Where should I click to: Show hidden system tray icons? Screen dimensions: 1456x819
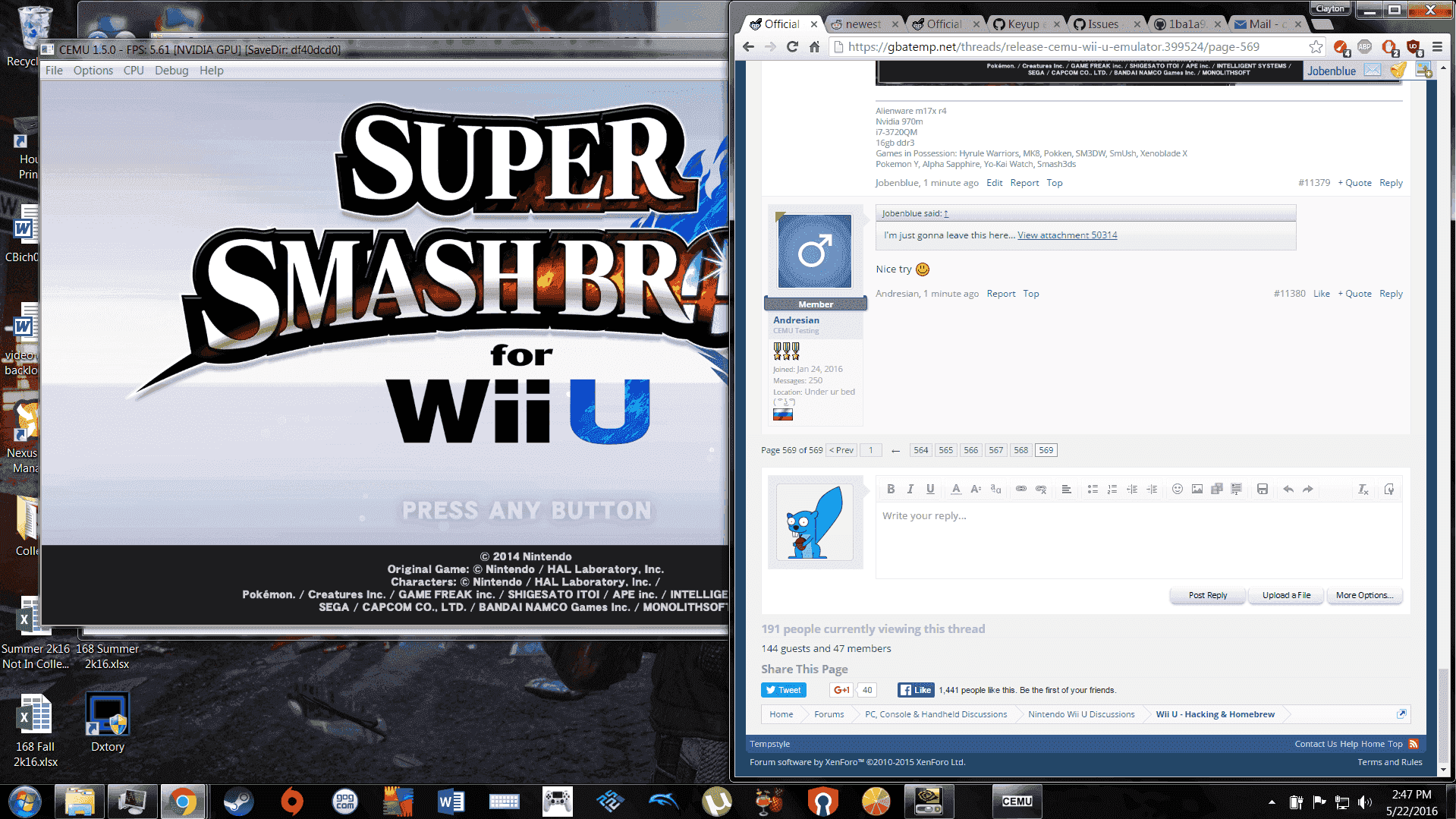point(1272,802)
